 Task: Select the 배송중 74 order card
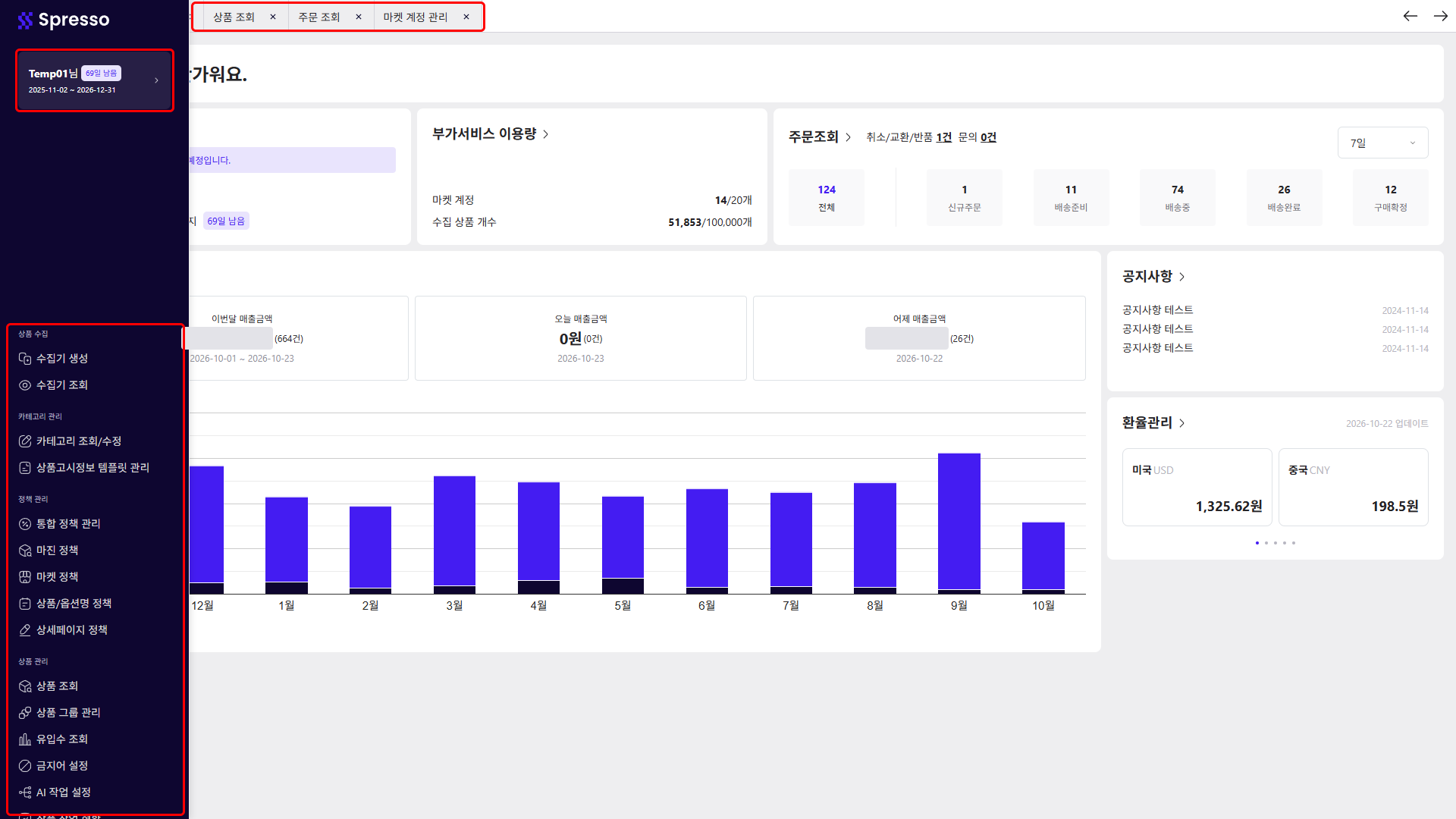coord(1178,198)
